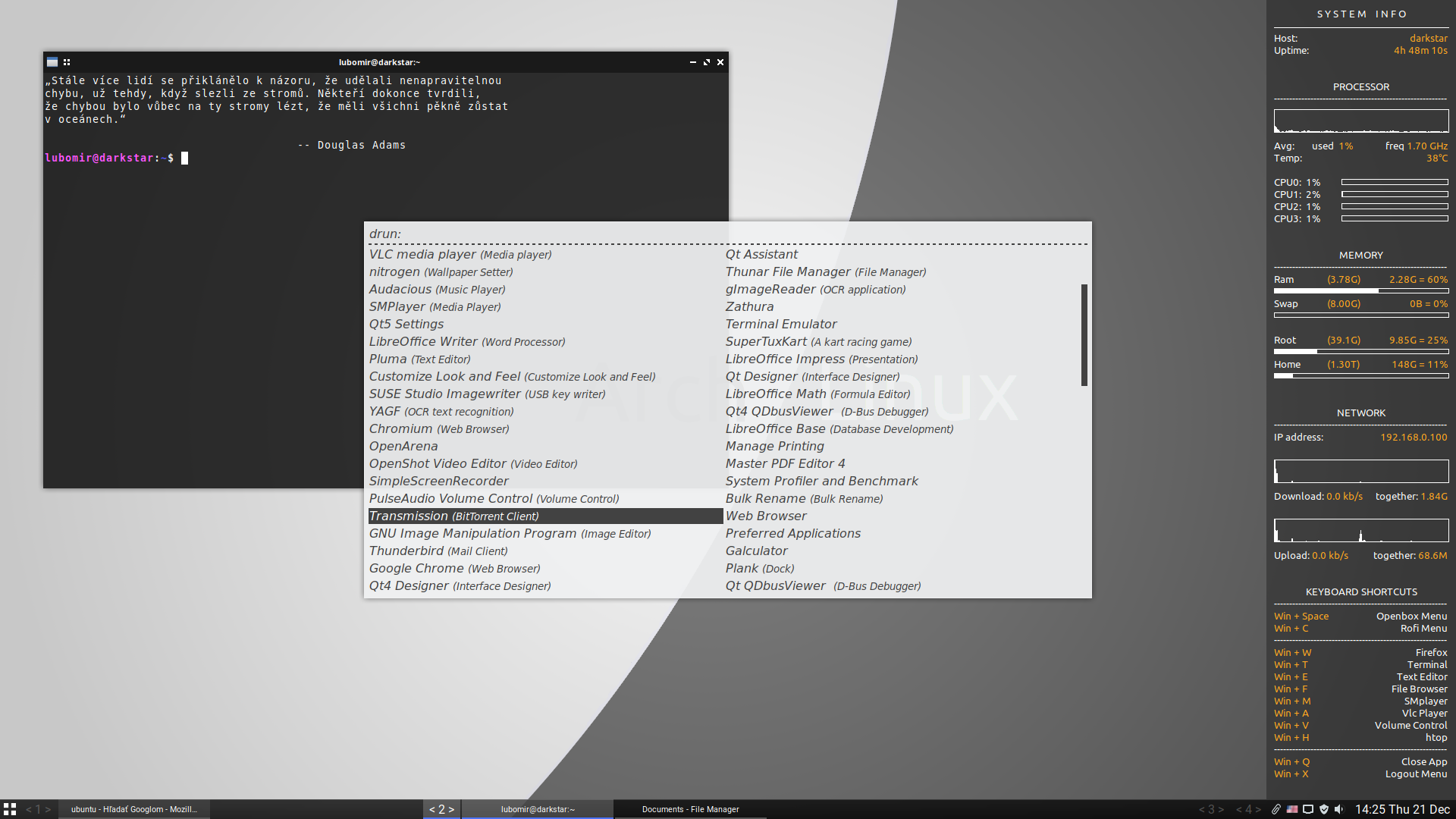Launch nitrogen Wallpaper Setter
1456x819 pixels.
point(545,272)
